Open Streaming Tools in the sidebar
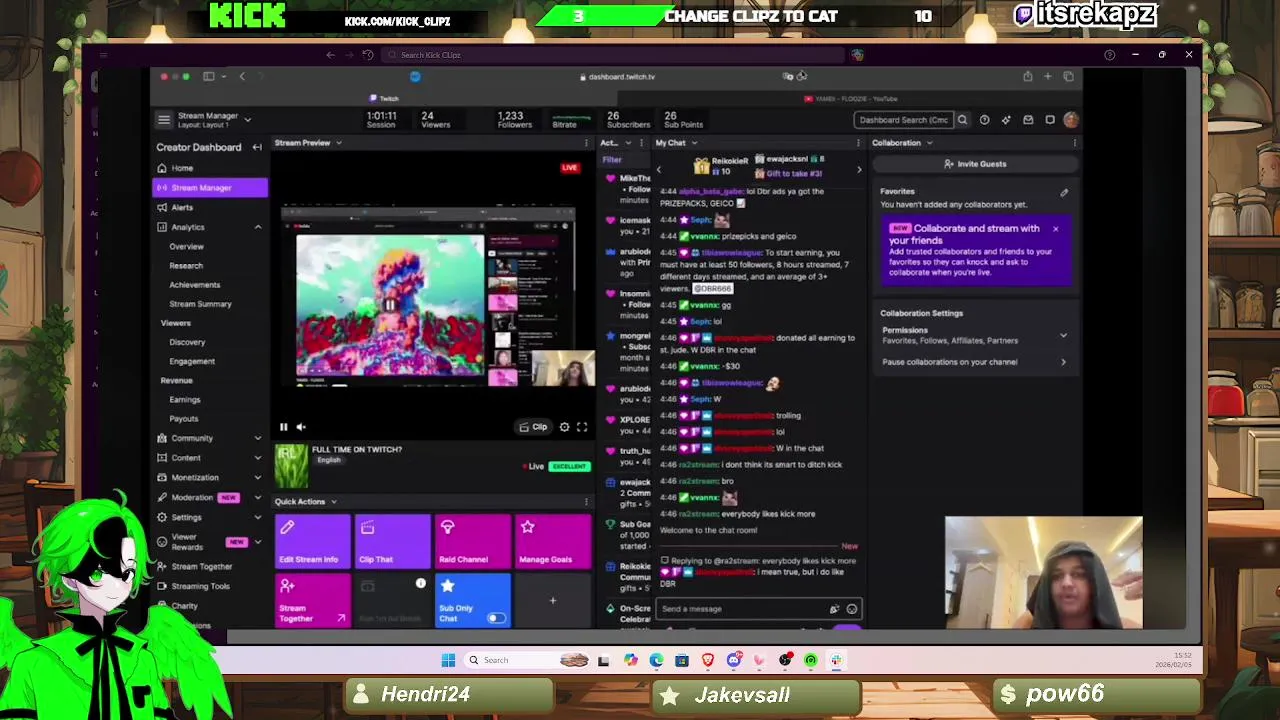Screen dimensions: 1280x720 [200, 586]
